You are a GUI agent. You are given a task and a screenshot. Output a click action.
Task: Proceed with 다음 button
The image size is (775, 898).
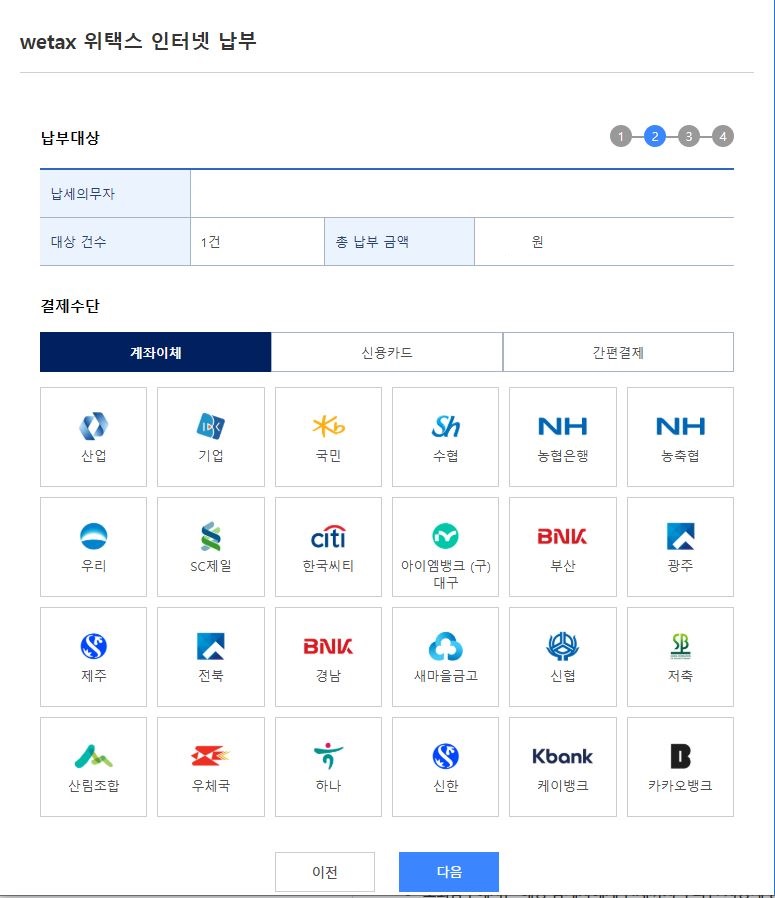click(449, 872)
